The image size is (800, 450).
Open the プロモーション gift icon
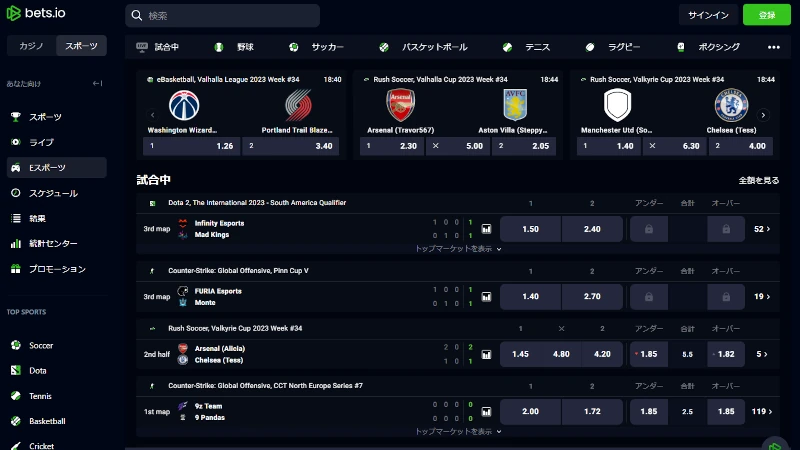point(16,269)
